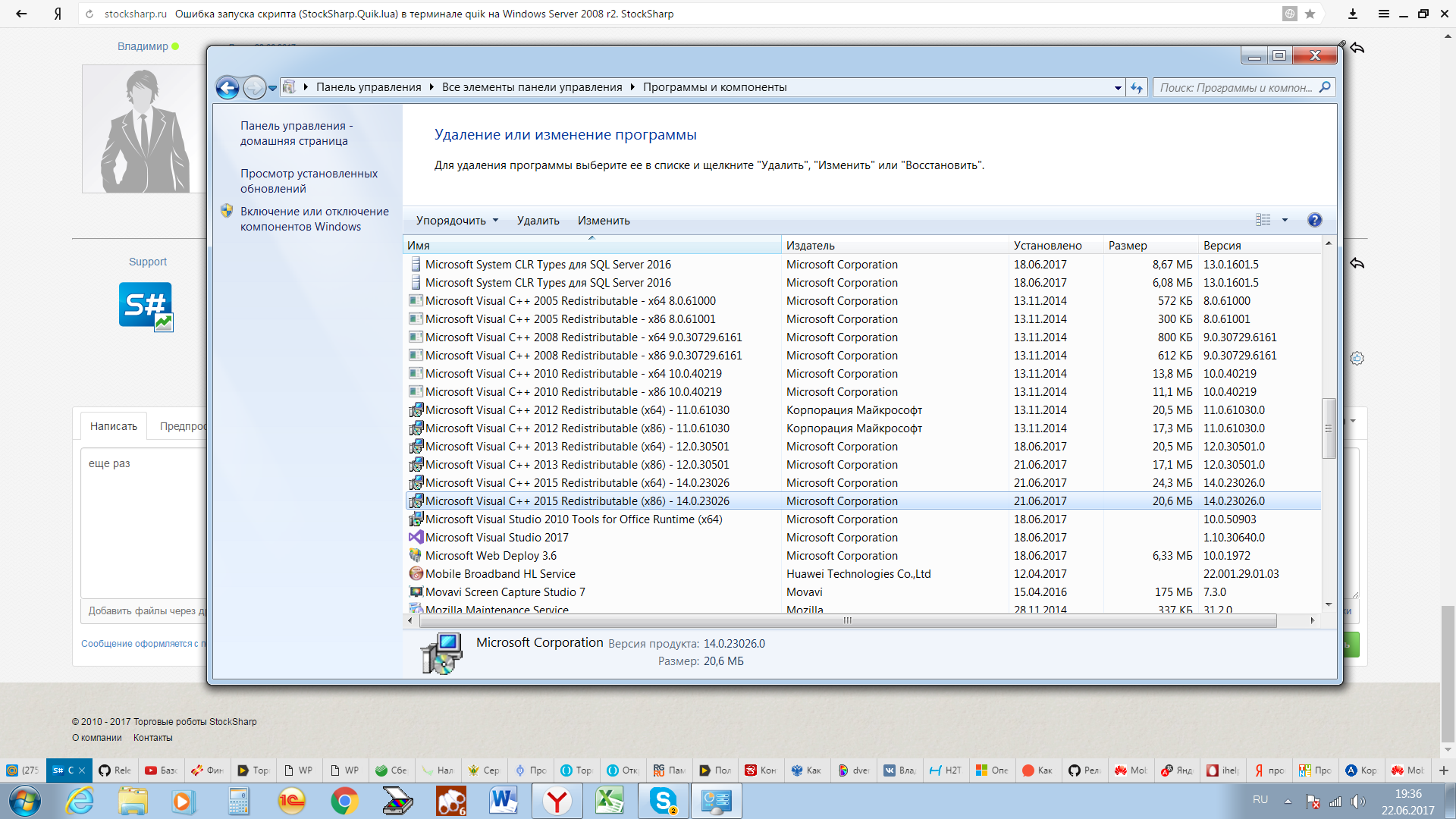Open a new browser tab with plus button

pos(1443,770)
